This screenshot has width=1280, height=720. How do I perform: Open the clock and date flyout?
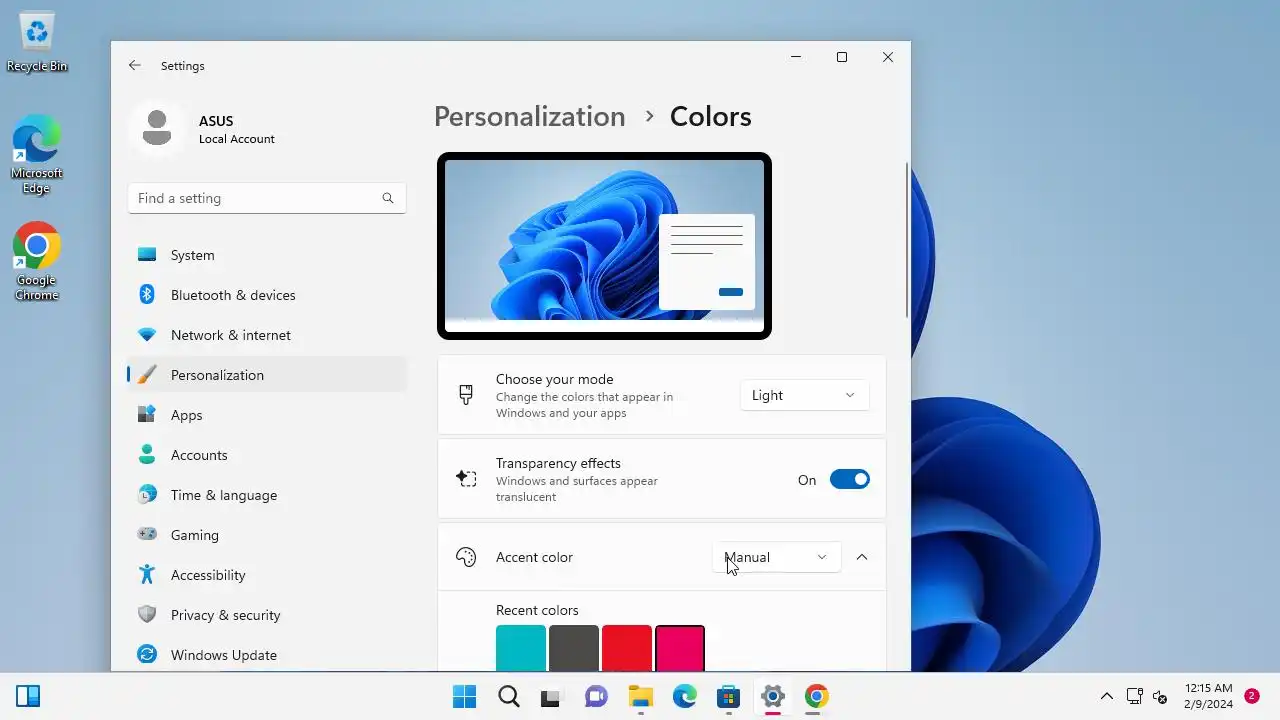1208,696
